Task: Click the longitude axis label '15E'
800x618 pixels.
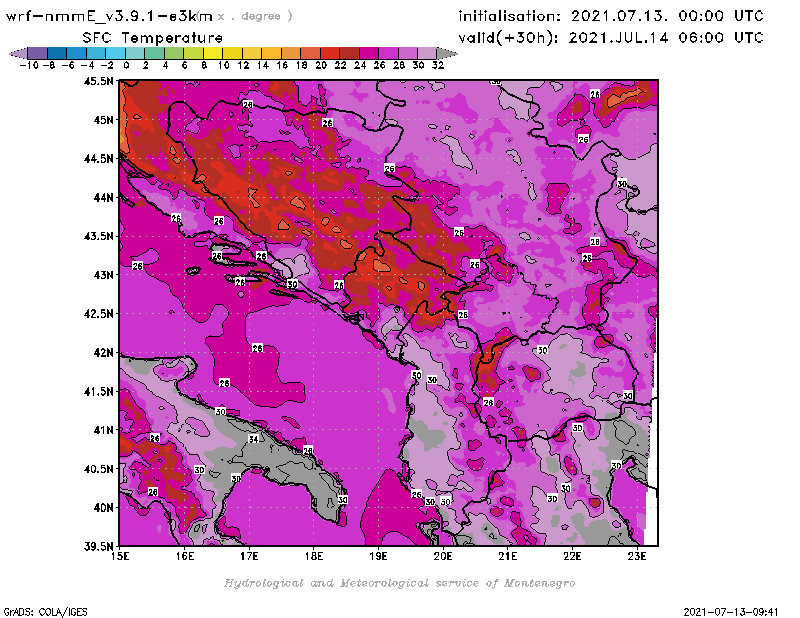Action: (x=120, y=556)
